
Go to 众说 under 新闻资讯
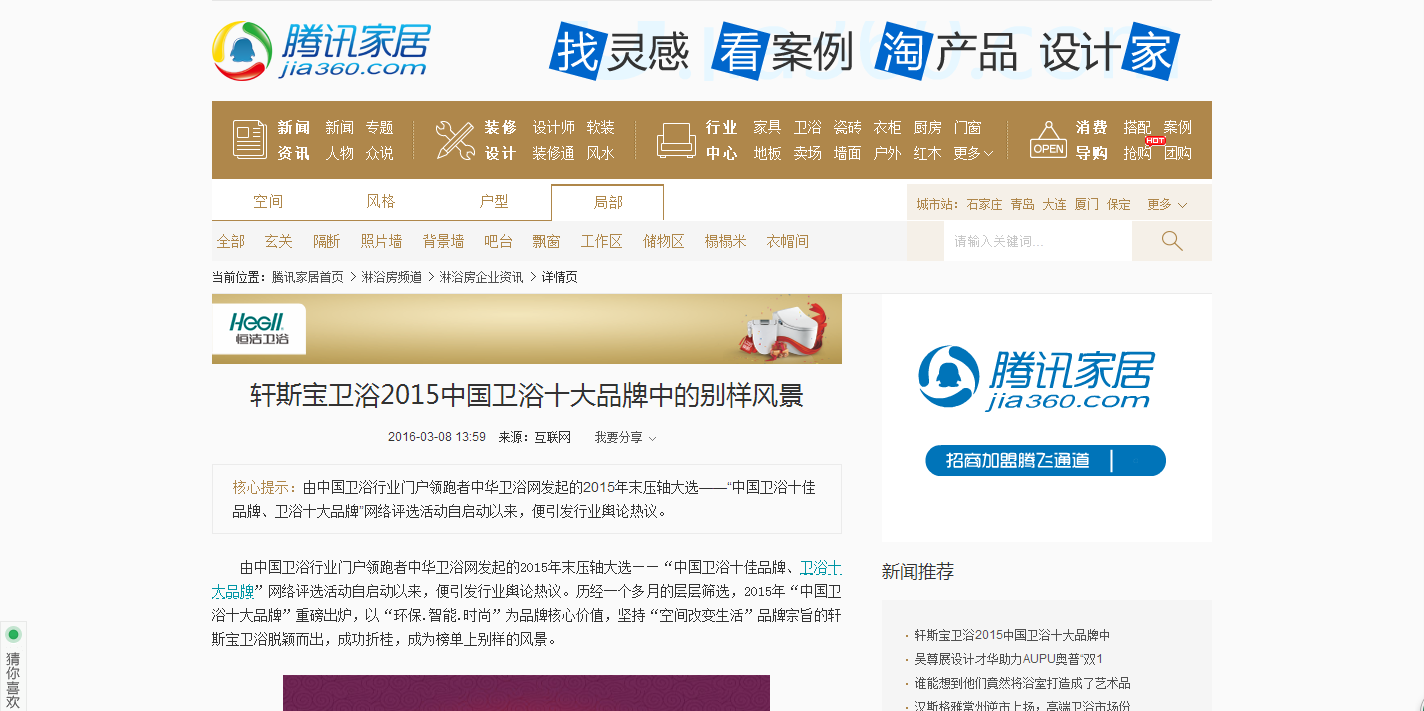(x=379, y=153)
